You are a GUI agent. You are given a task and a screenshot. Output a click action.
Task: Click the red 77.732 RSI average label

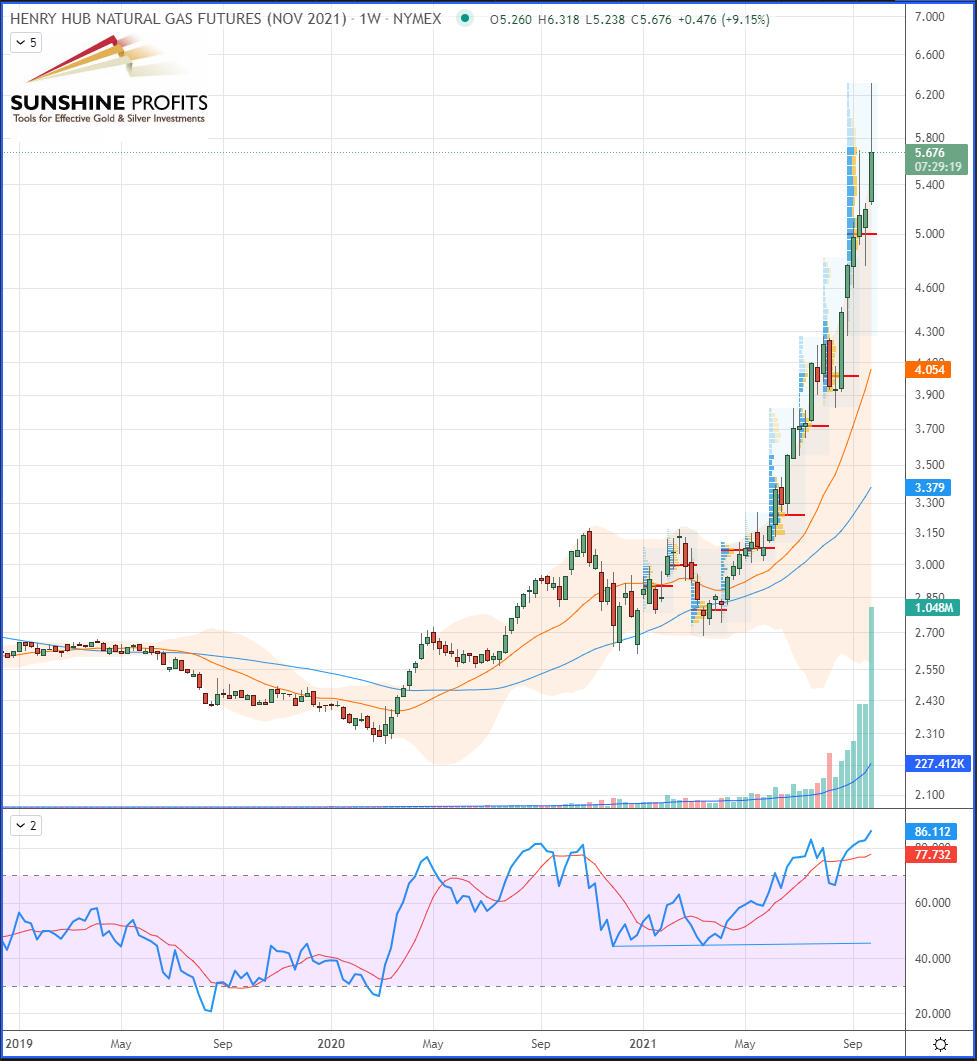click(932, 855)
